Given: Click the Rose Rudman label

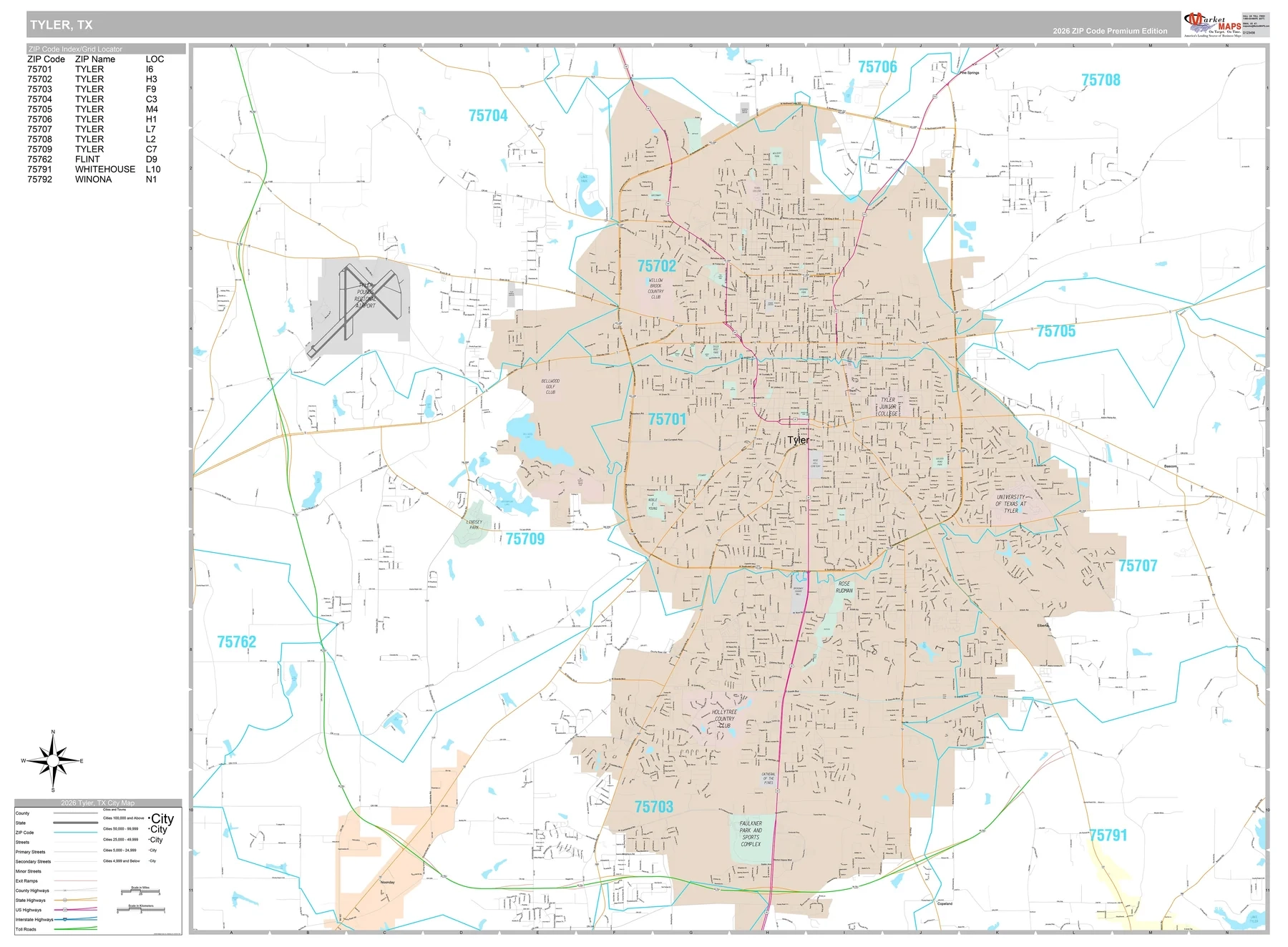Looking at the screenshot, I should point(844,587).
